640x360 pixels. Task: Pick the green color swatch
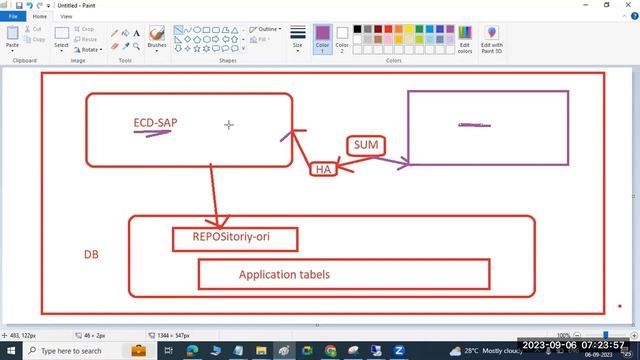[419, 29]
